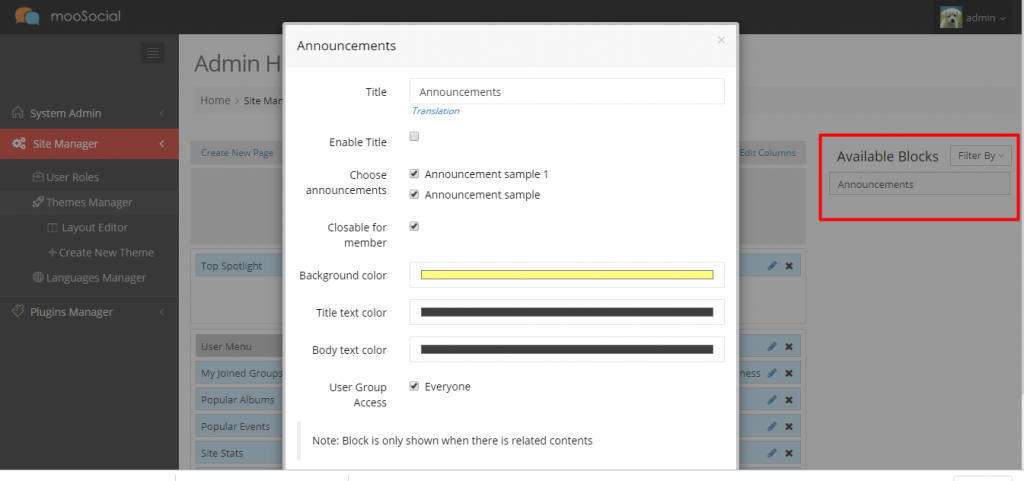This screenshot has width=1024, height=481.
Task: Click the admin avatar picture
Action: point(951,18)
